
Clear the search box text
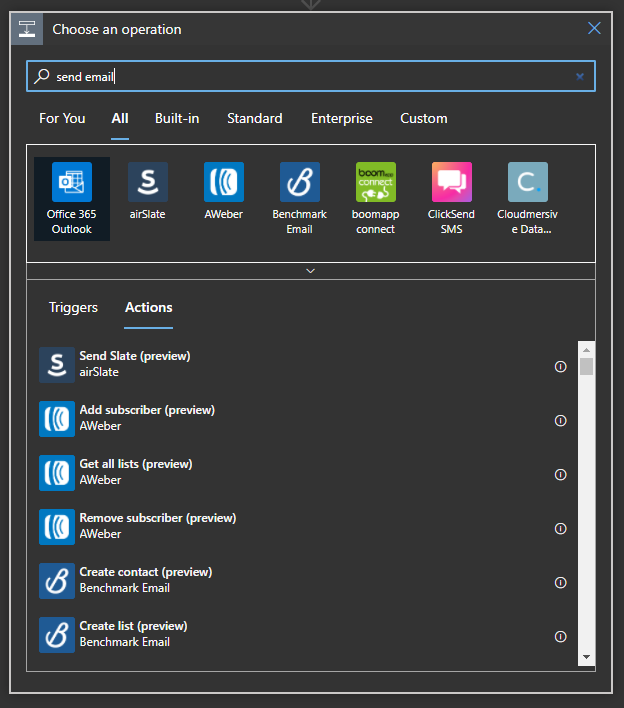[580, 77]
